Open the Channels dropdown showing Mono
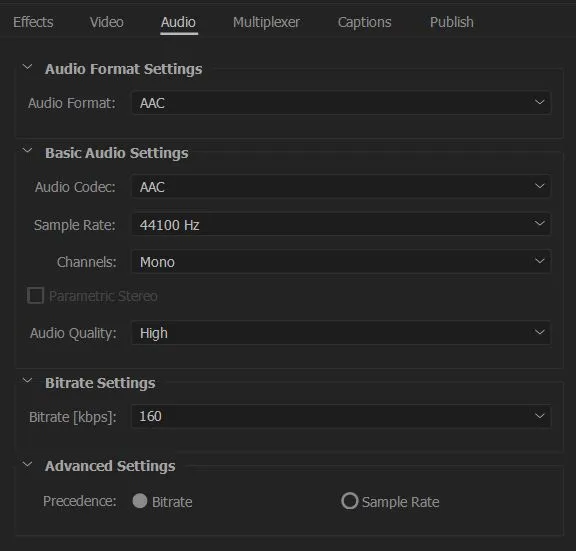Screen dimensions: 576x551 341,262
